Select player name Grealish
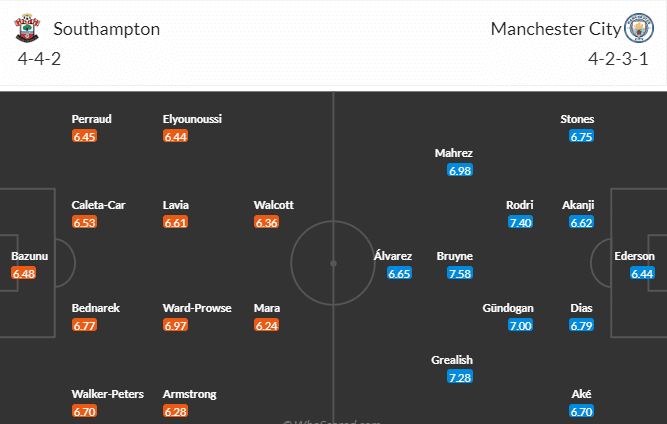This screenshot has height=424, width=667. (454, 360)
